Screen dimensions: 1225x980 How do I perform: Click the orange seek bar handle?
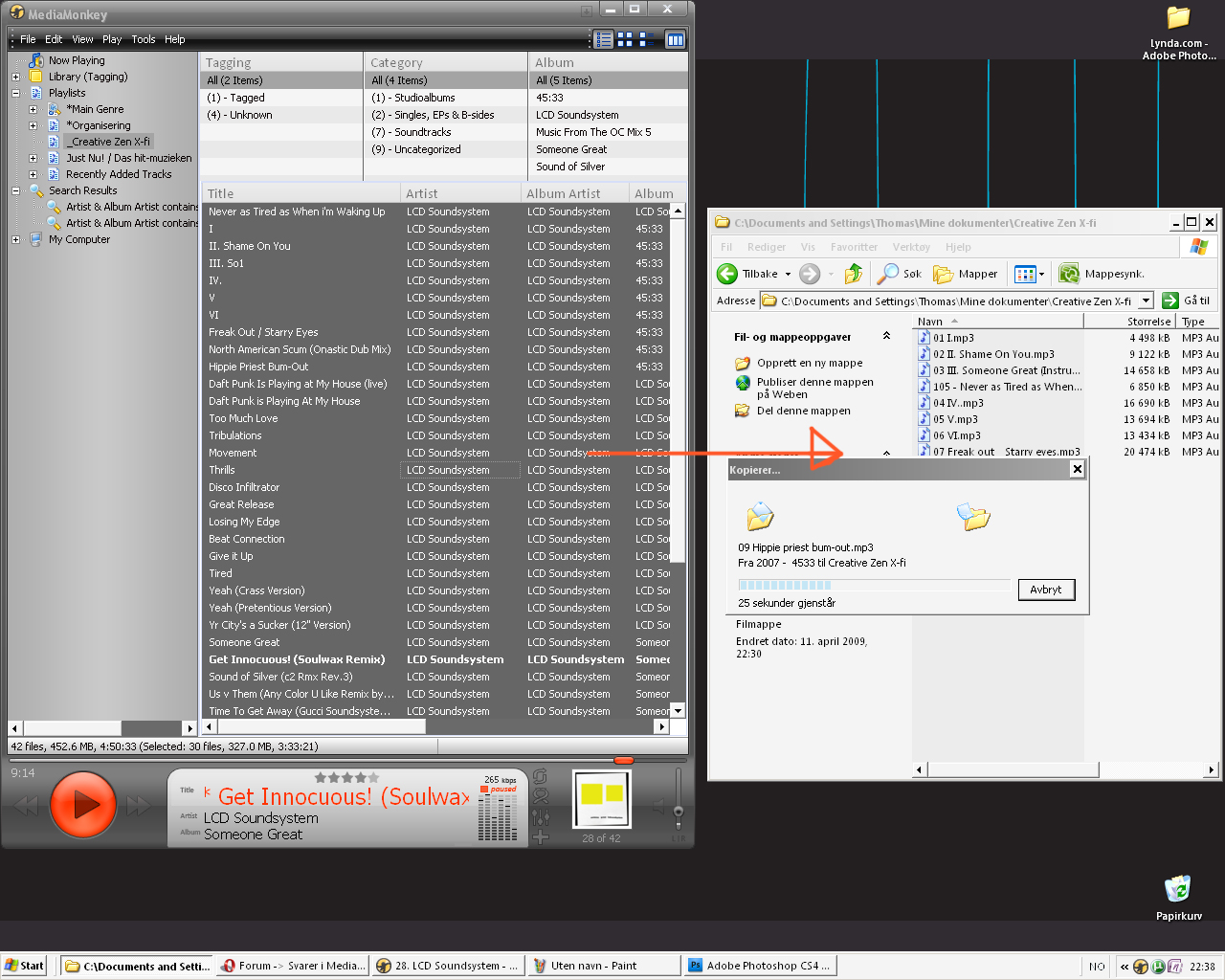624,760
